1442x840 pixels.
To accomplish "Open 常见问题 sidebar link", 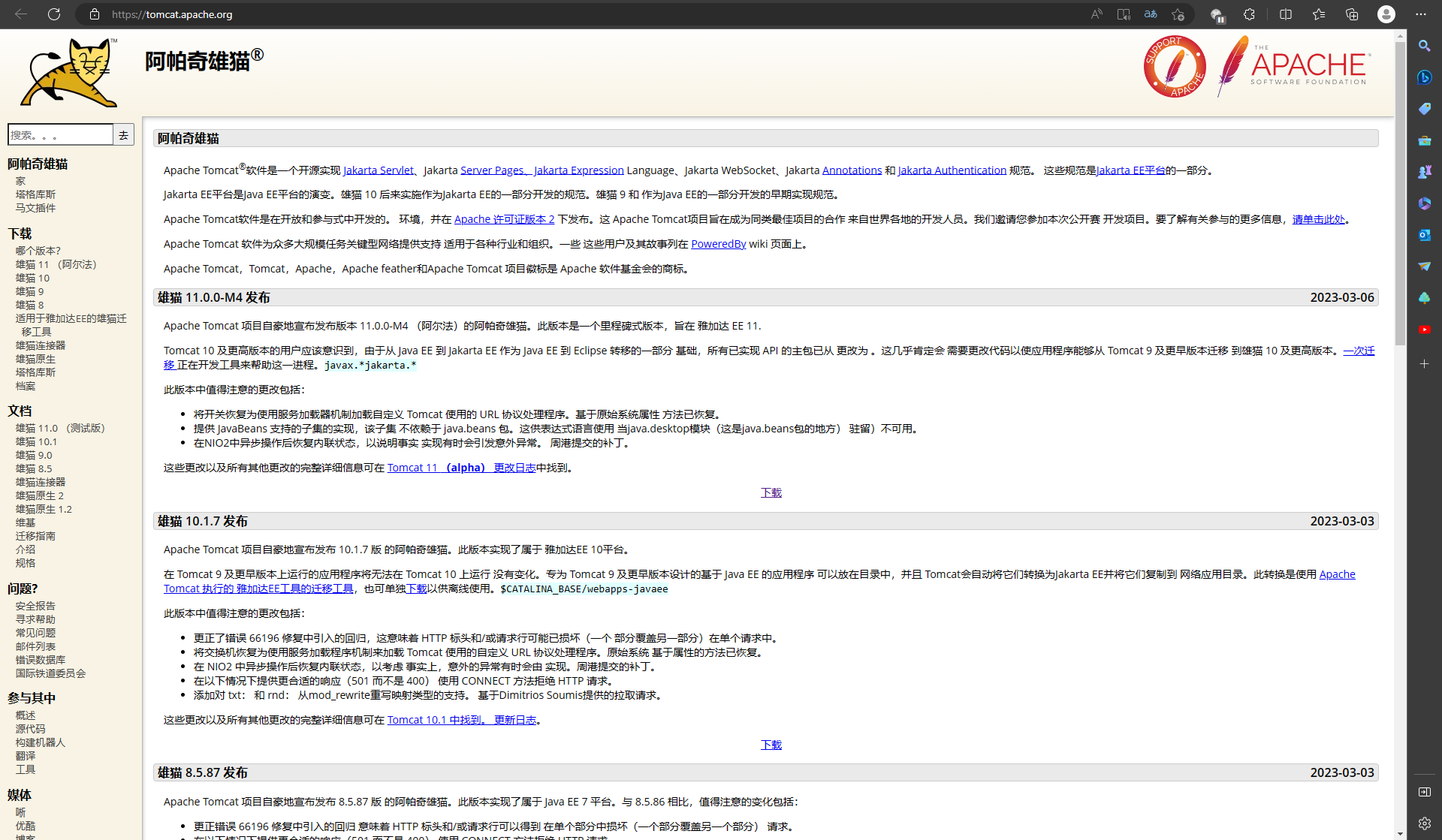I will point(35,633).
